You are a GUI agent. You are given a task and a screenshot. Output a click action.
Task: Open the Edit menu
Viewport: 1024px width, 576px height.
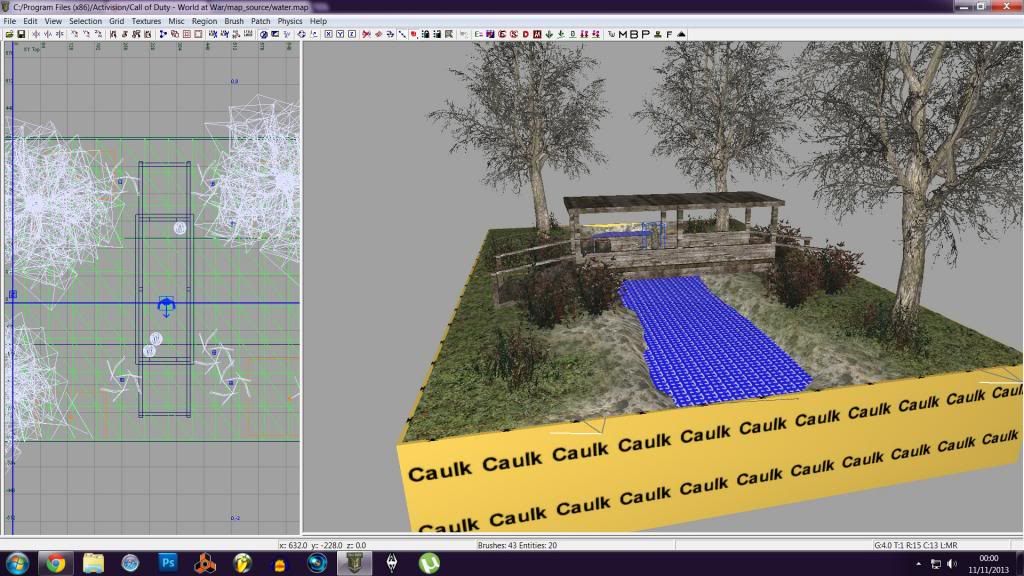pos(31,21)
